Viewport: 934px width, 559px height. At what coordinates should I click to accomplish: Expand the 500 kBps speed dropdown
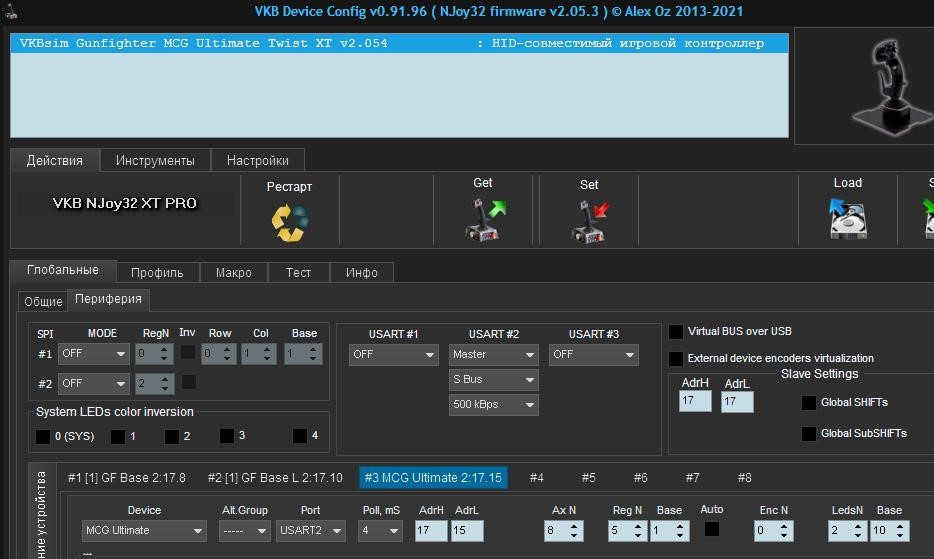tap(494, 405)
